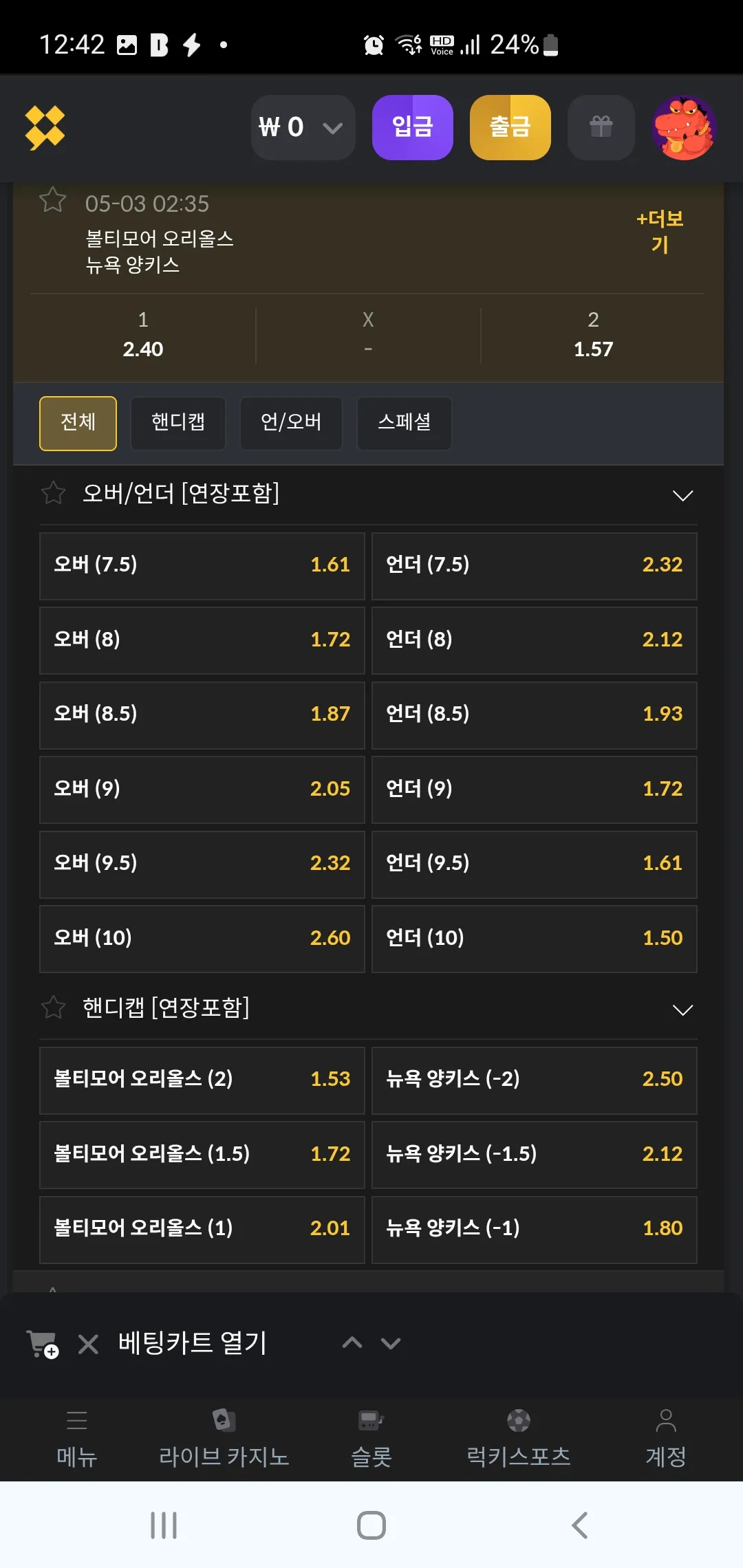Switch to the 핸디캡 tab
Screen dimensions: 743x1568
(x=178, y=423)
